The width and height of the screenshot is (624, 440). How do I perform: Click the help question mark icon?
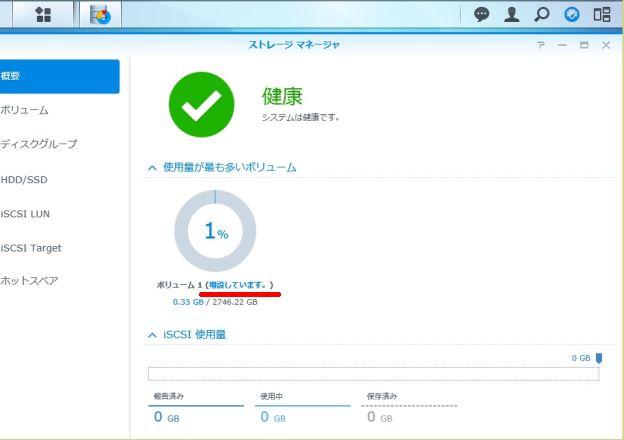(540, 45)
